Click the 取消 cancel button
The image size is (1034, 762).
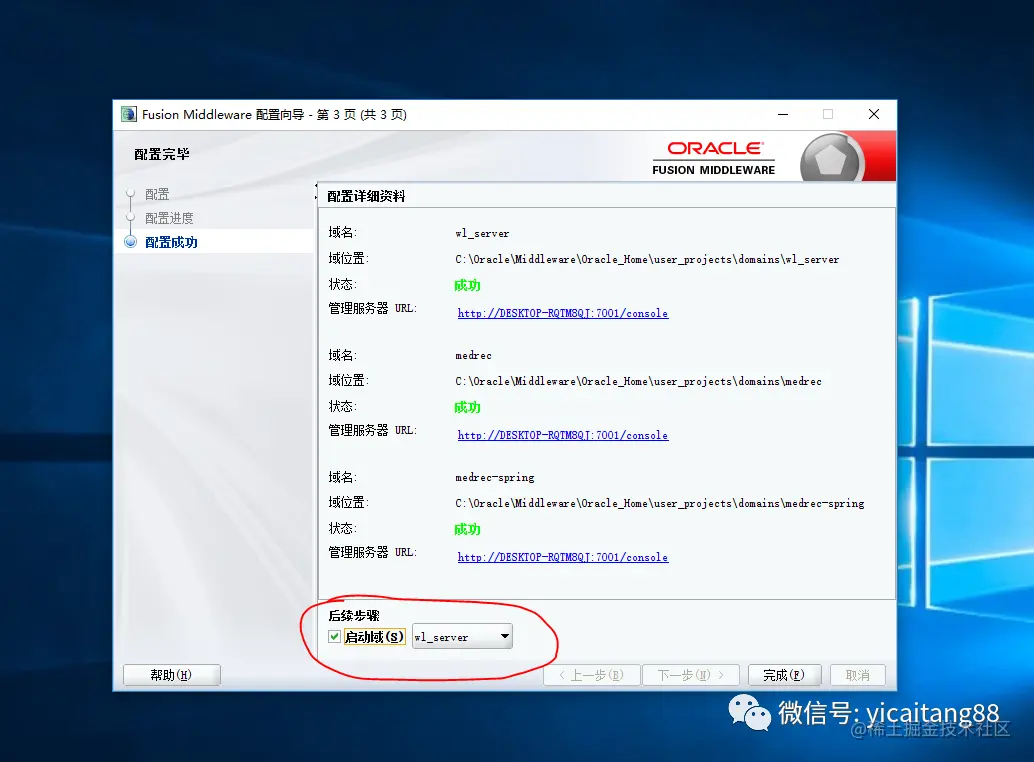click(x=857, y=675)
